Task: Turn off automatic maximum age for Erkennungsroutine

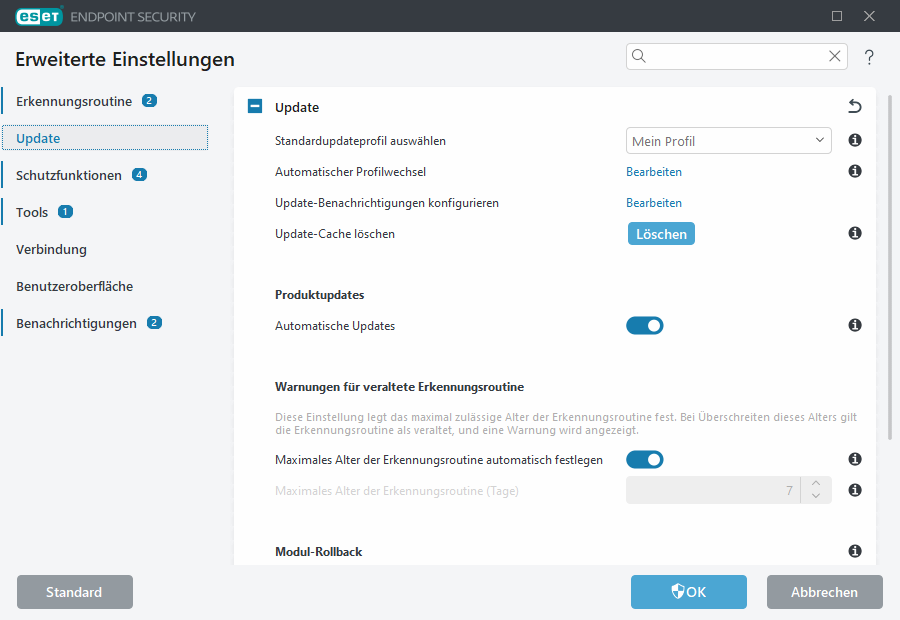Action: pos(645,459)
